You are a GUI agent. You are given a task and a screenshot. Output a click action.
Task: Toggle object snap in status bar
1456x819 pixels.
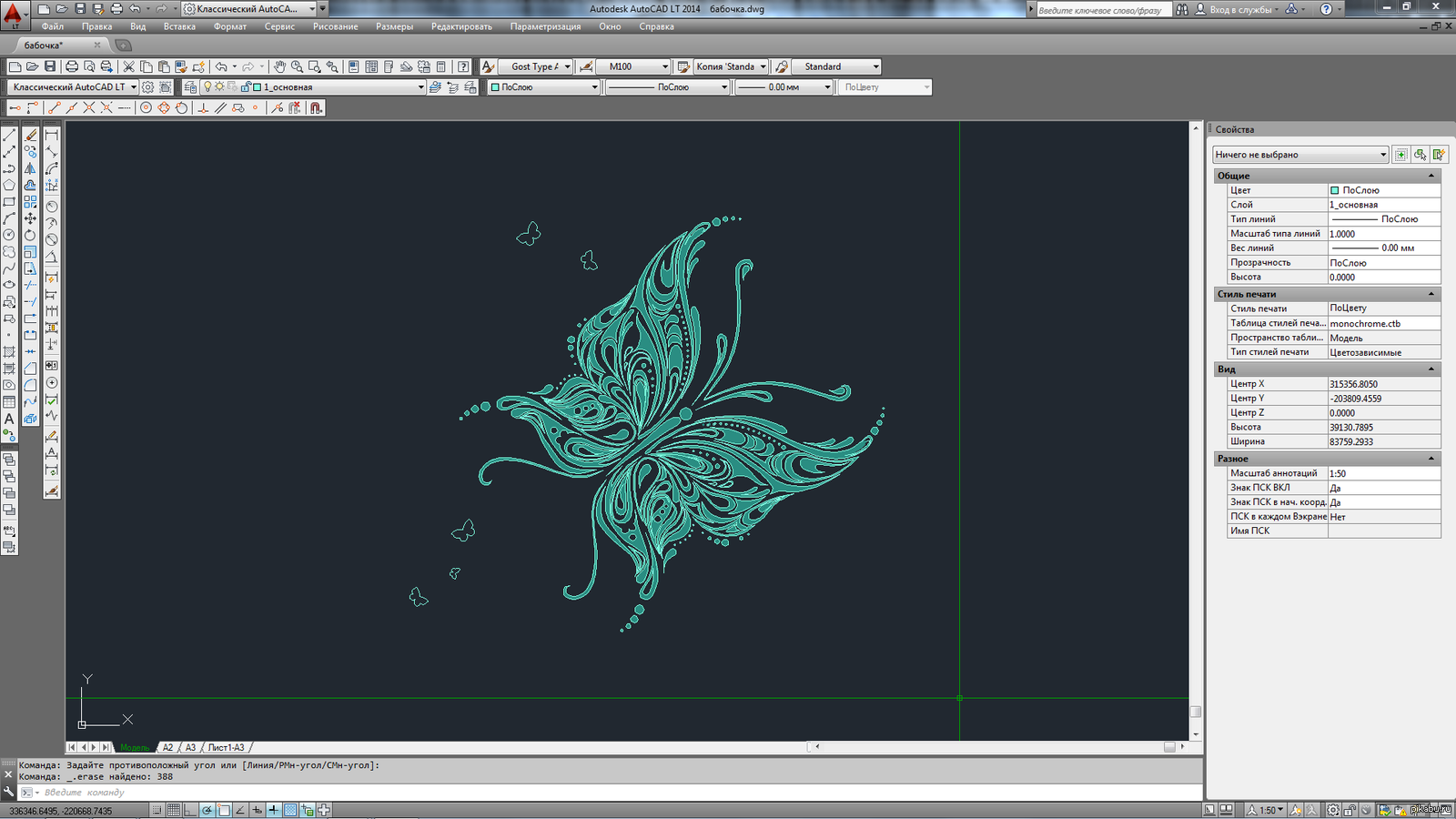coord(224,810)
